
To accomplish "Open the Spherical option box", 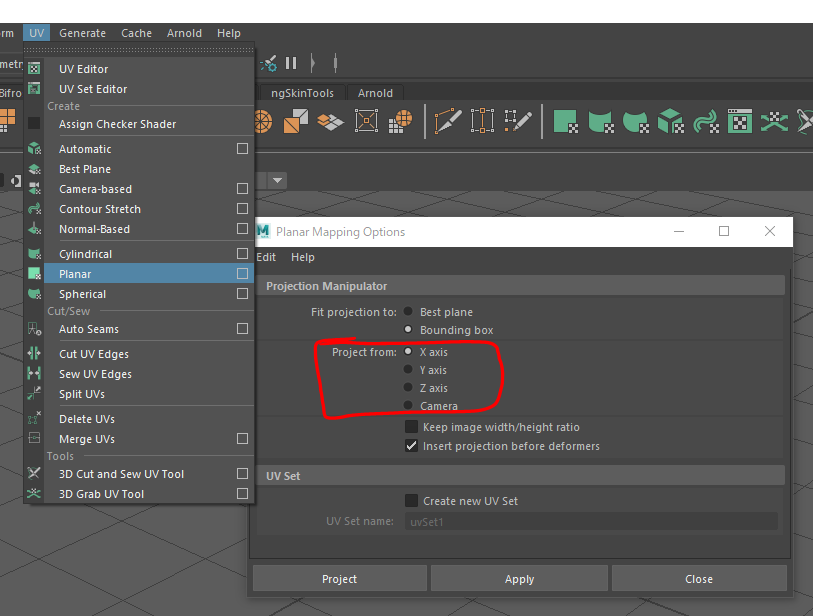I will 242,293.
